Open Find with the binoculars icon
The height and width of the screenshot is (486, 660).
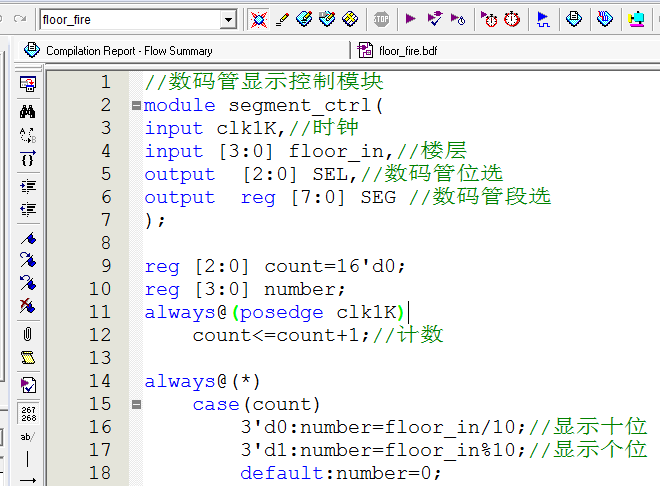click(28, 112)
